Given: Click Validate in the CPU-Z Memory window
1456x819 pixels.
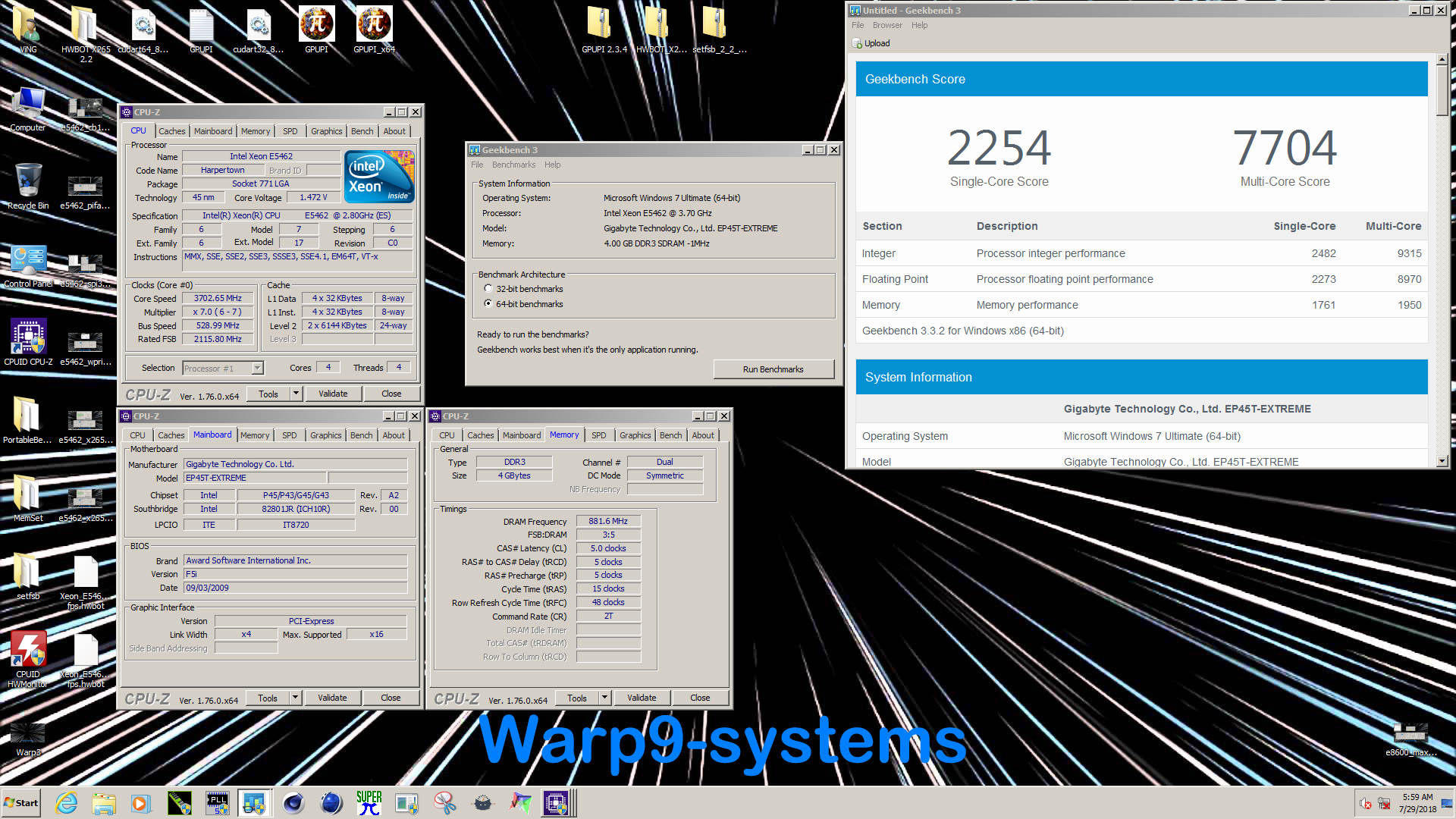Looking at the screenshot, I should click(642, 698).
